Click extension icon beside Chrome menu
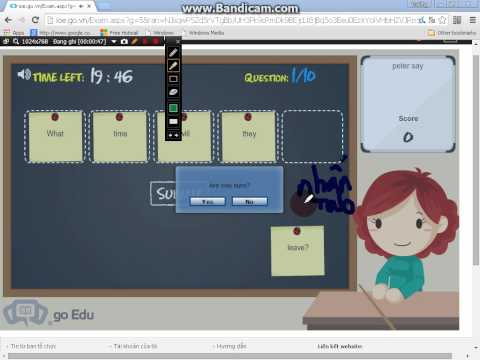 457,20
